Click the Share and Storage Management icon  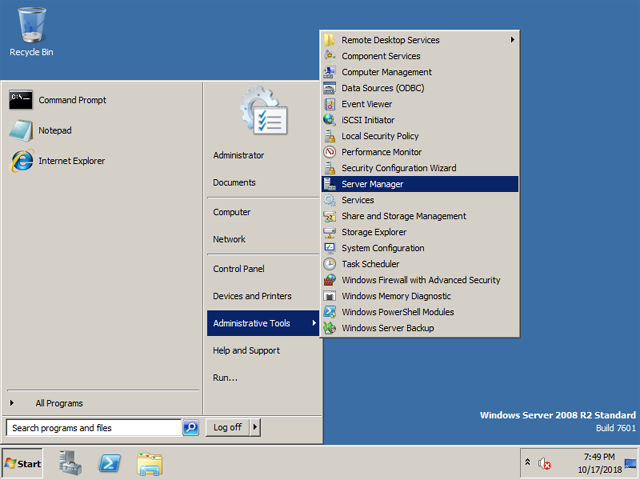(329, 216)
